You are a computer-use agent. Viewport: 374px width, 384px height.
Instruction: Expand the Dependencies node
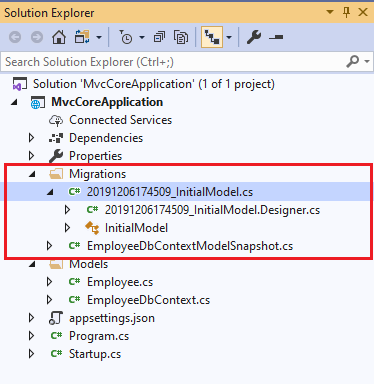(x=32, y=138)
